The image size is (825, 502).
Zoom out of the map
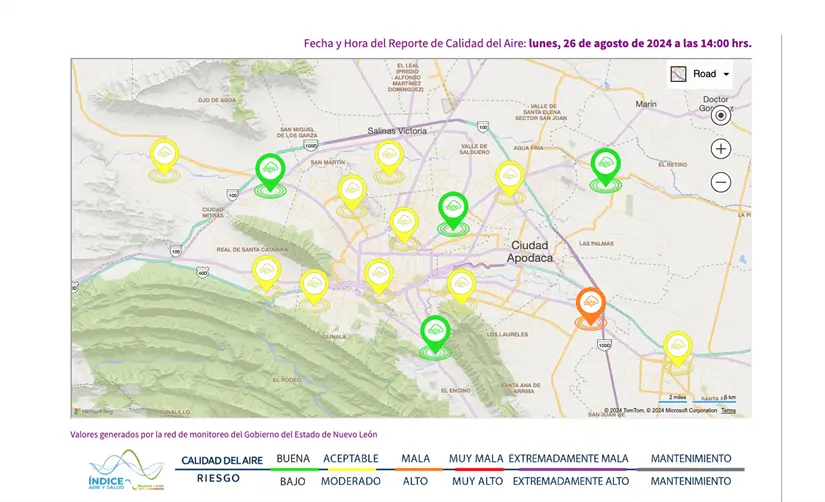pos(721,182)
